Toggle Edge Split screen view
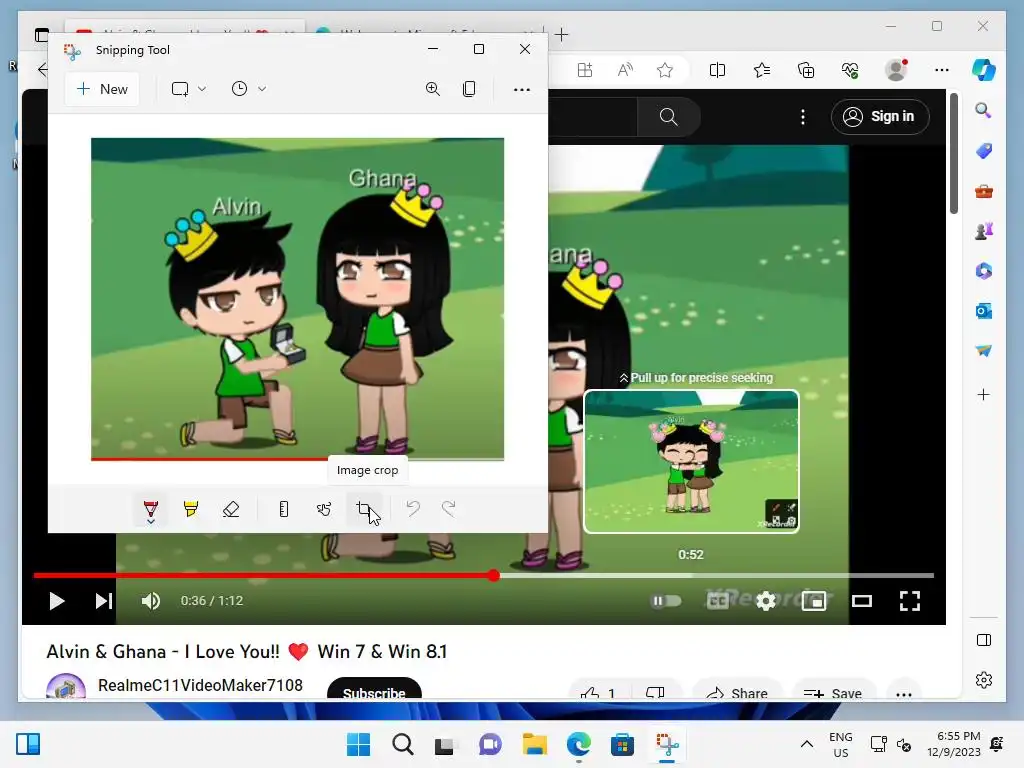 pyautogui.click(x=717, y=70)
